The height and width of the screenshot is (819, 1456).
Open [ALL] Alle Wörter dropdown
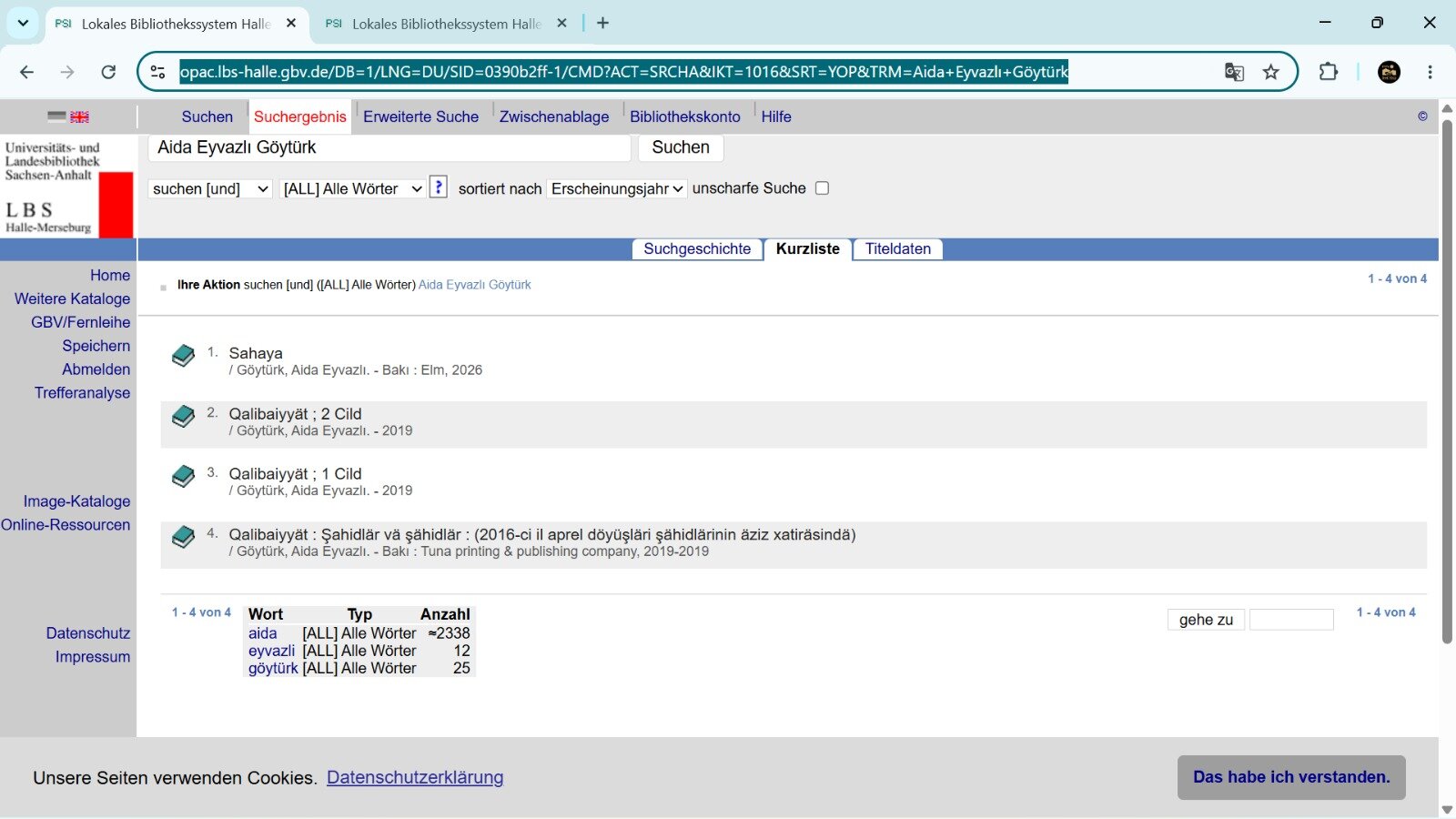(x=352, y=188)
